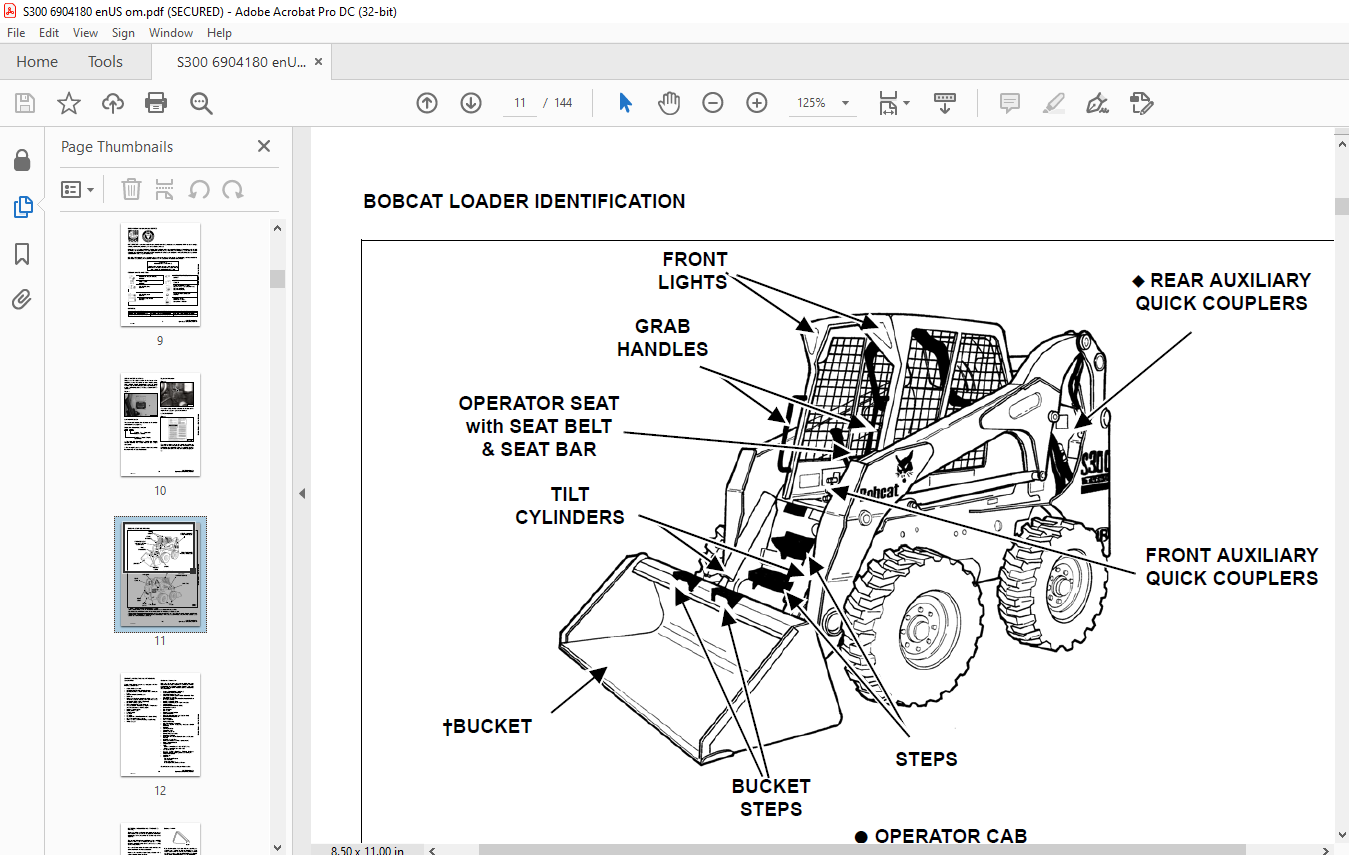The height and width of the screenshot is (855, 1349).
Task: Rotate pages clockwise icon
Action: point(233,189)
